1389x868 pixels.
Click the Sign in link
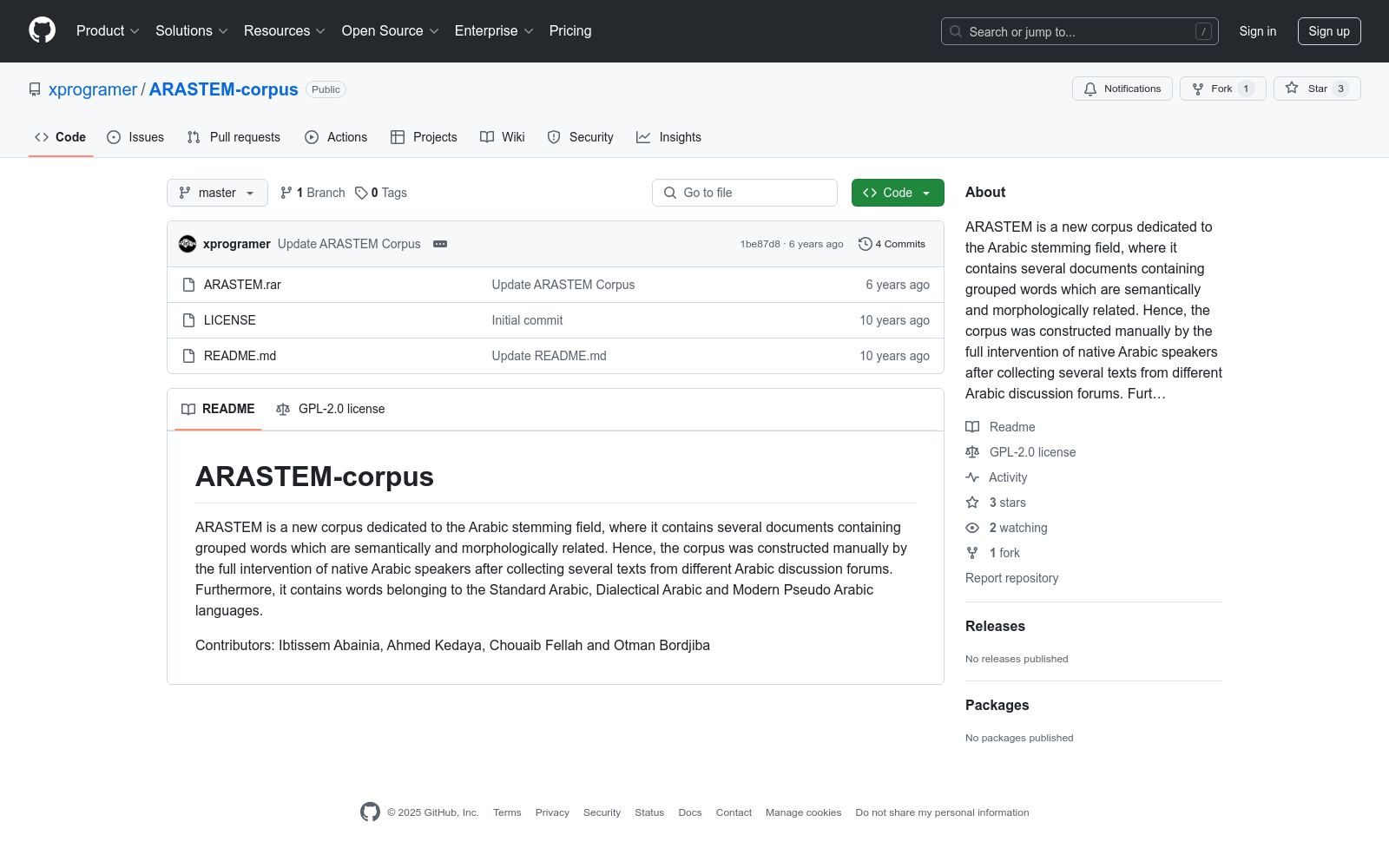click(x=1258, y=31)
